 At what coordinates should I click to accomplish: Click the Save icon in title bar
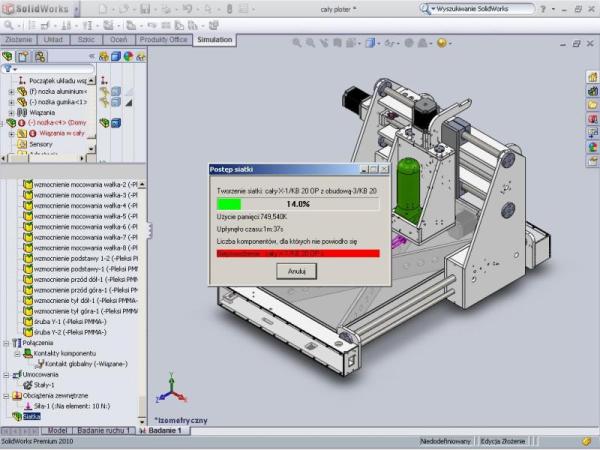145,9
